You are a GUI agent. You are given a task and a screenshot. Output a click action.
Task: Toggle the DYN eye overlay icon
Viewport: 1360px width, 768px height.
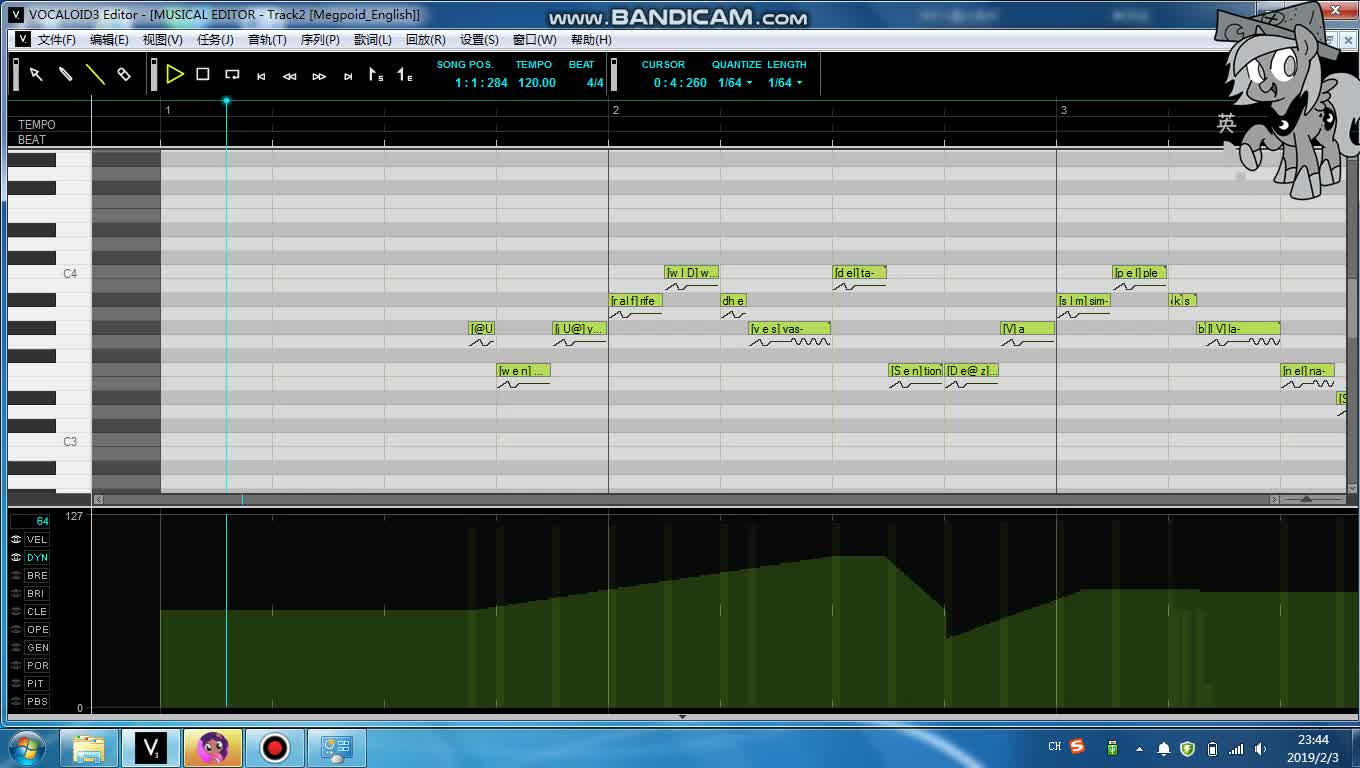pyautogui.click(x=16, y=558)
